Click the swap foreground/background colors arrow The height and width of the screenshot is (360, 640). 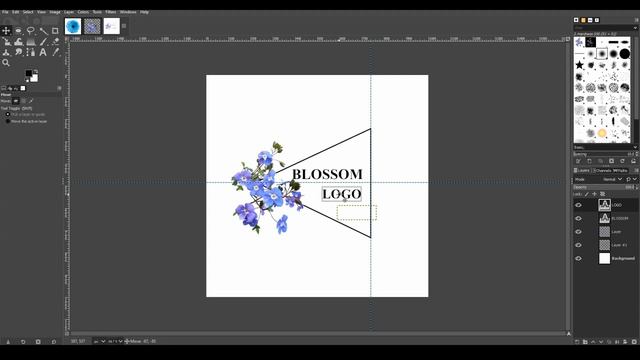pyautogui.click(x=36, y=71)
